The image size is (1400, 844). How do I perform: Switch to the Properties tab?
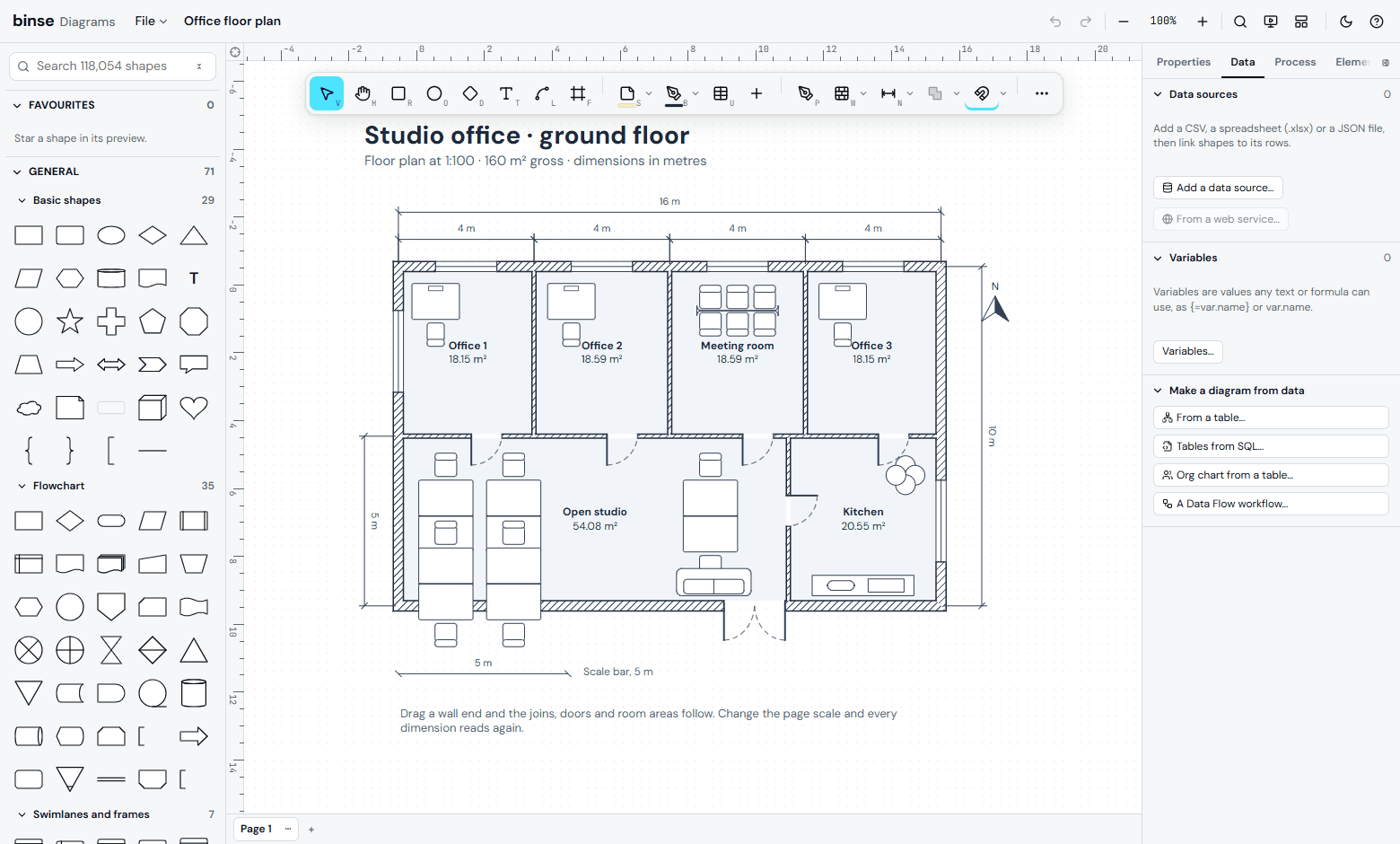[1184, 62]
